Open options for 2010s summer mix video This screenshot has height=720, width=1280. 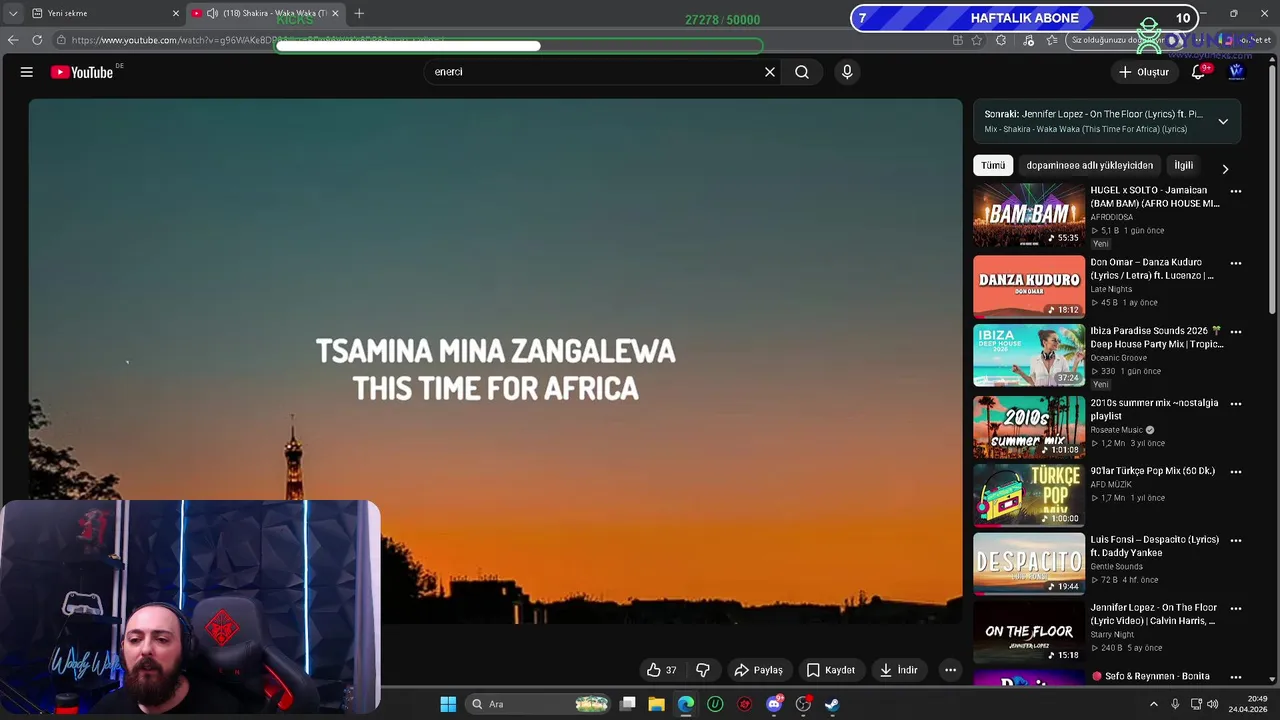(x=1236, y=404)
